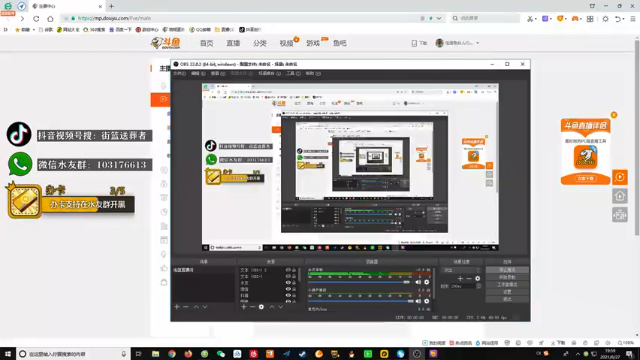Go to the 直播 tab in Douyu navigation
The width and height of the screenshot is (640, 360).
[x=233, y=43]
